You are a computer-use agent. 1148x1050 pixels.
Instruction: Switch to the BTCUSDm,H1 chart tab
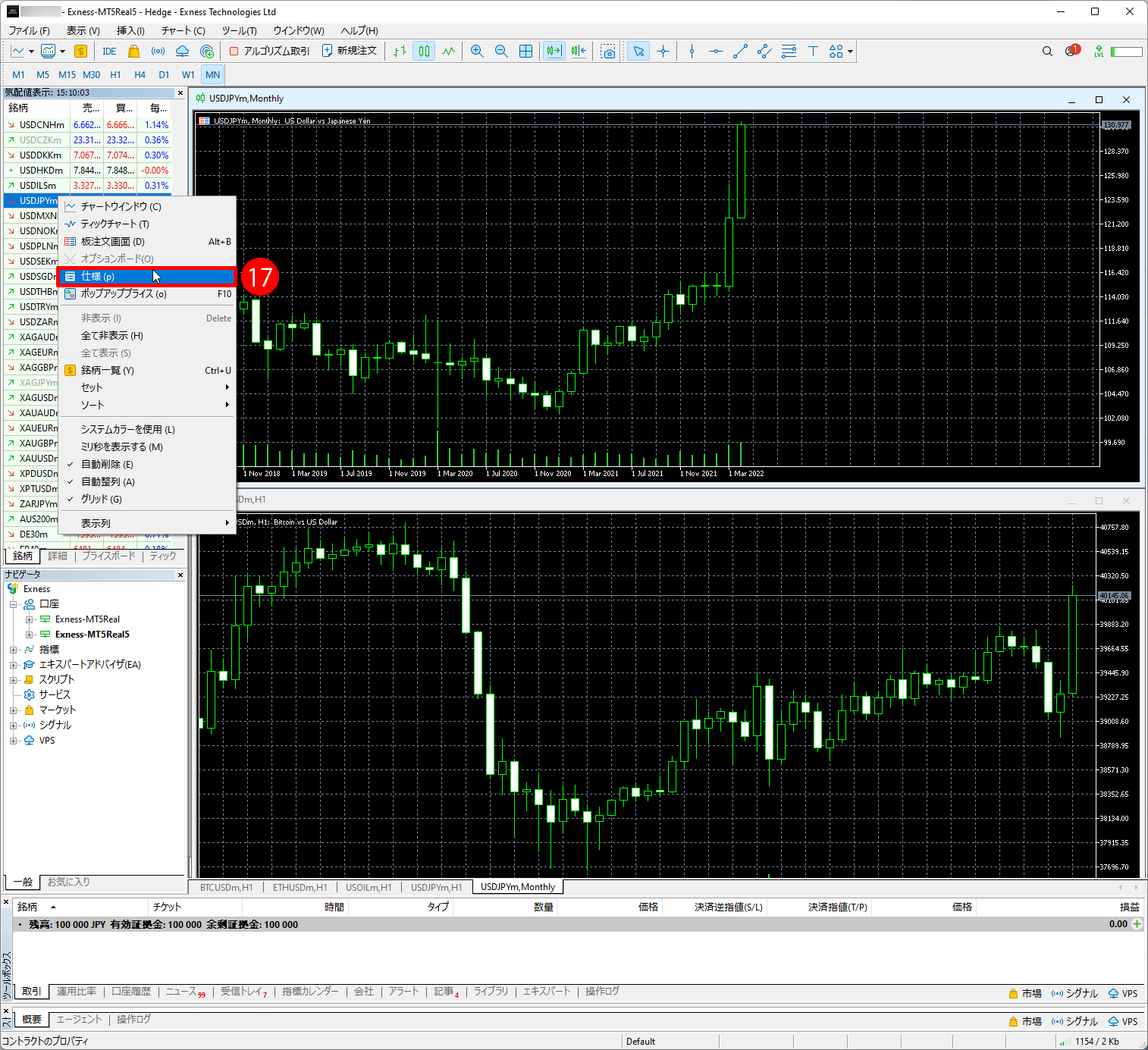[226, 887]
